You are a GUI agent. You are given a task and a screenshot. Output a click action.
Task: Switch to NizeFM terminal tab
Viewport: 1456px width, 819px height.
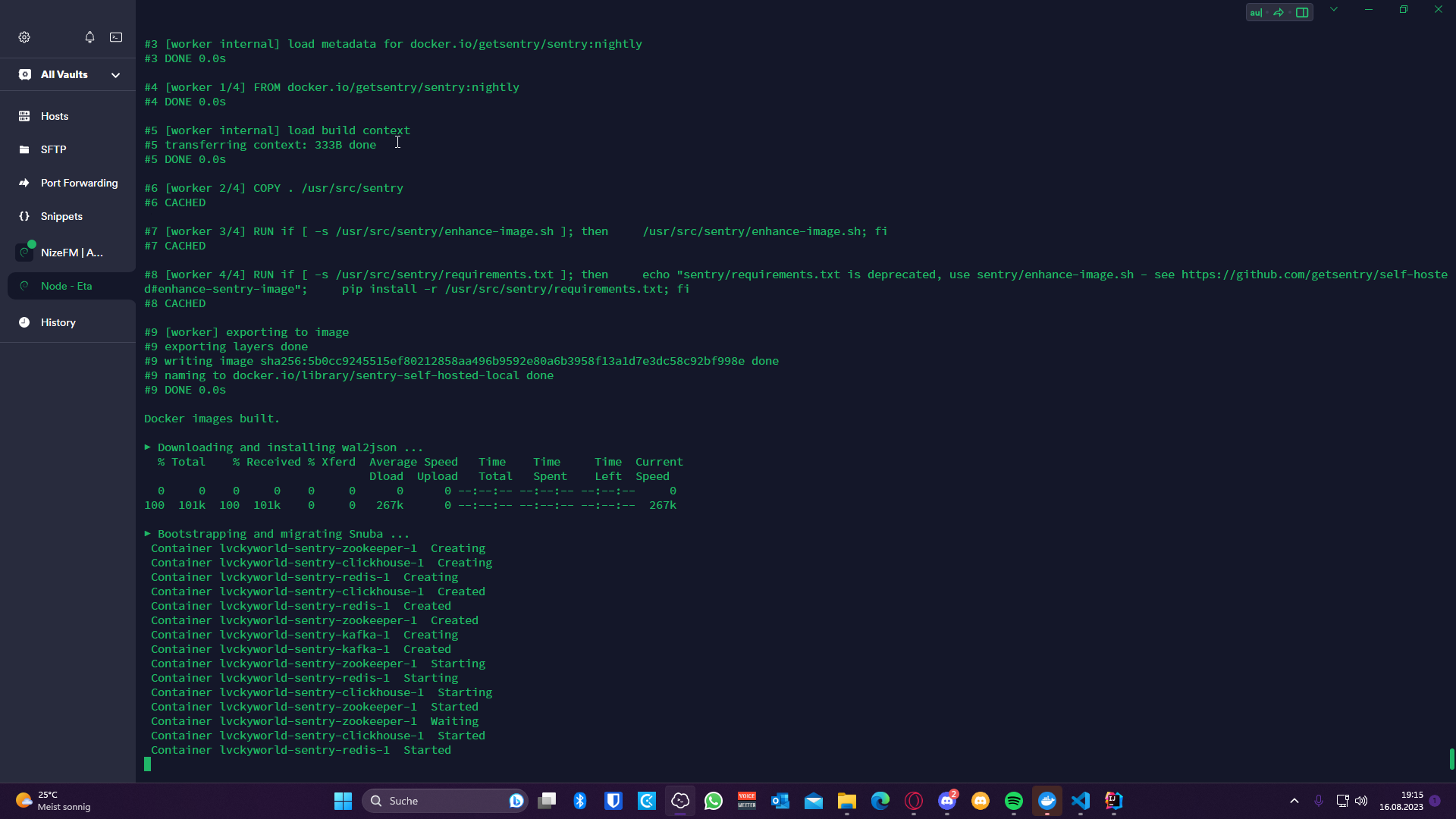71,253
